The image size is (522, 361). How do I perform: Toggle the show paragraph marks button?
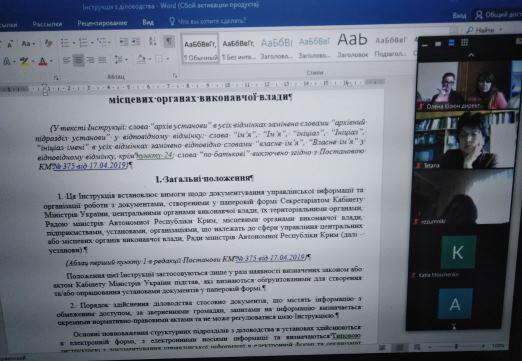(x=169, y=42)
